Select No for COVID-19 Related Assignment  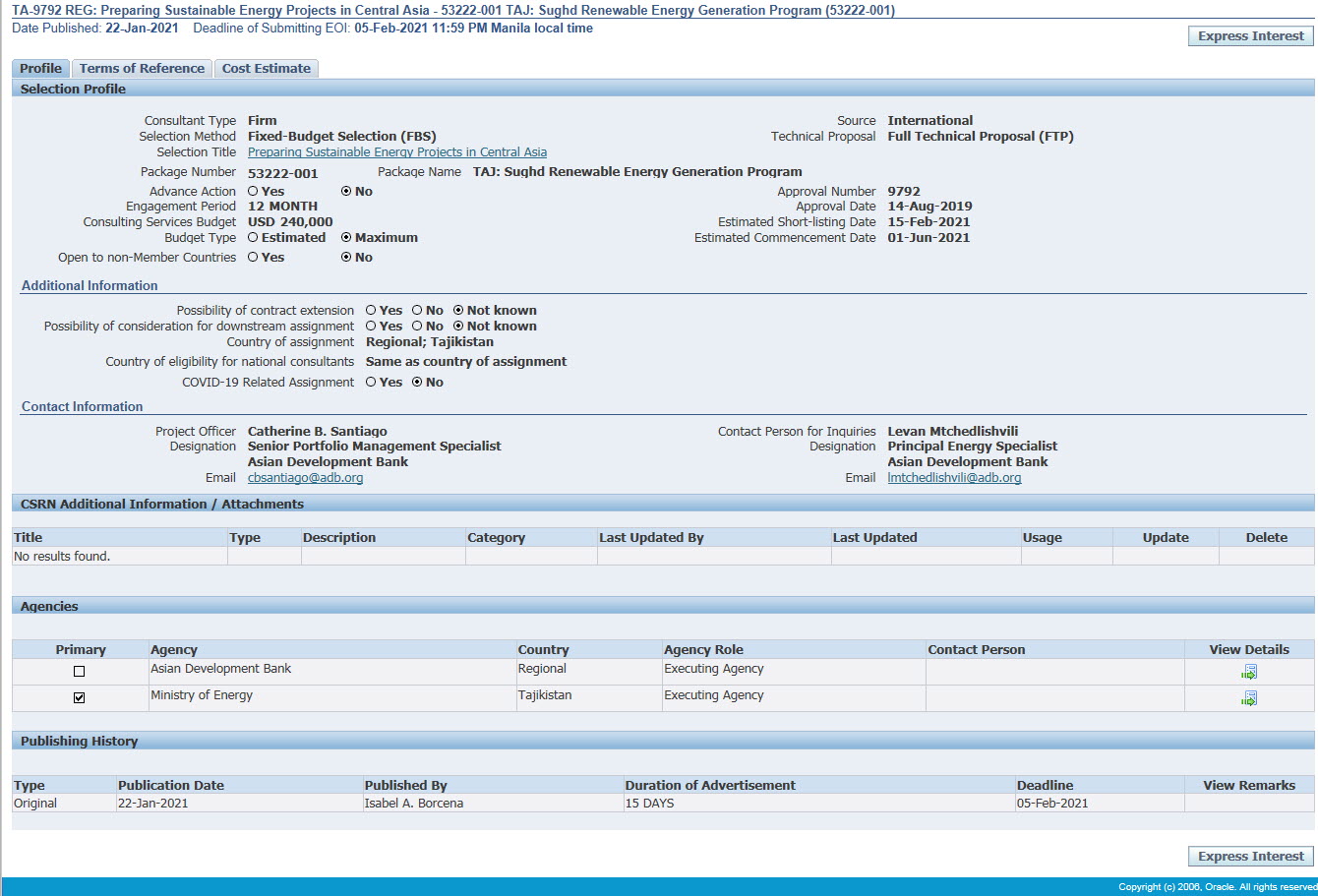coord(417,383)
